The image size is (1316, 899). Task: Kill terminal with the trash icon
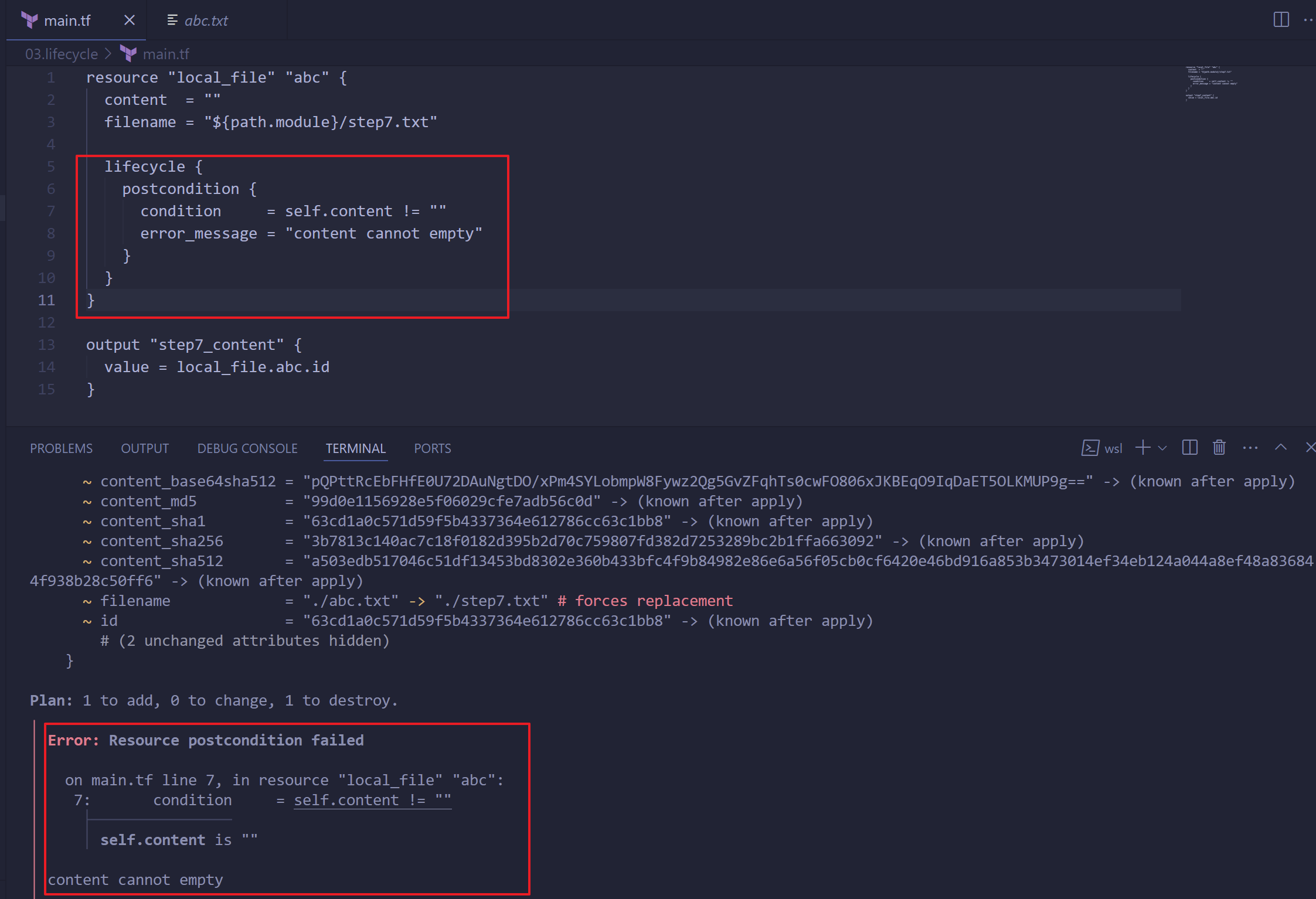(x=1219, y=448)
